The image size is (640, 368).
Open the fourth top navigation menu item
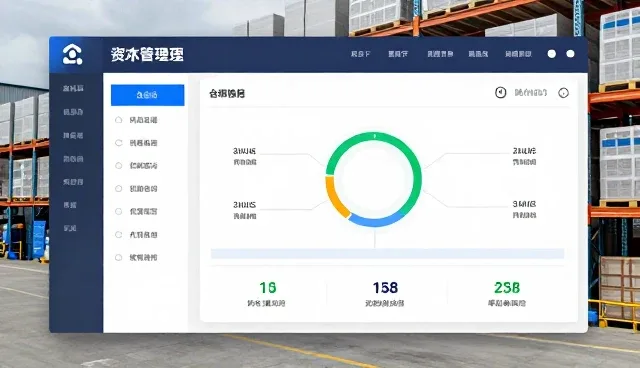coord(478,54)
